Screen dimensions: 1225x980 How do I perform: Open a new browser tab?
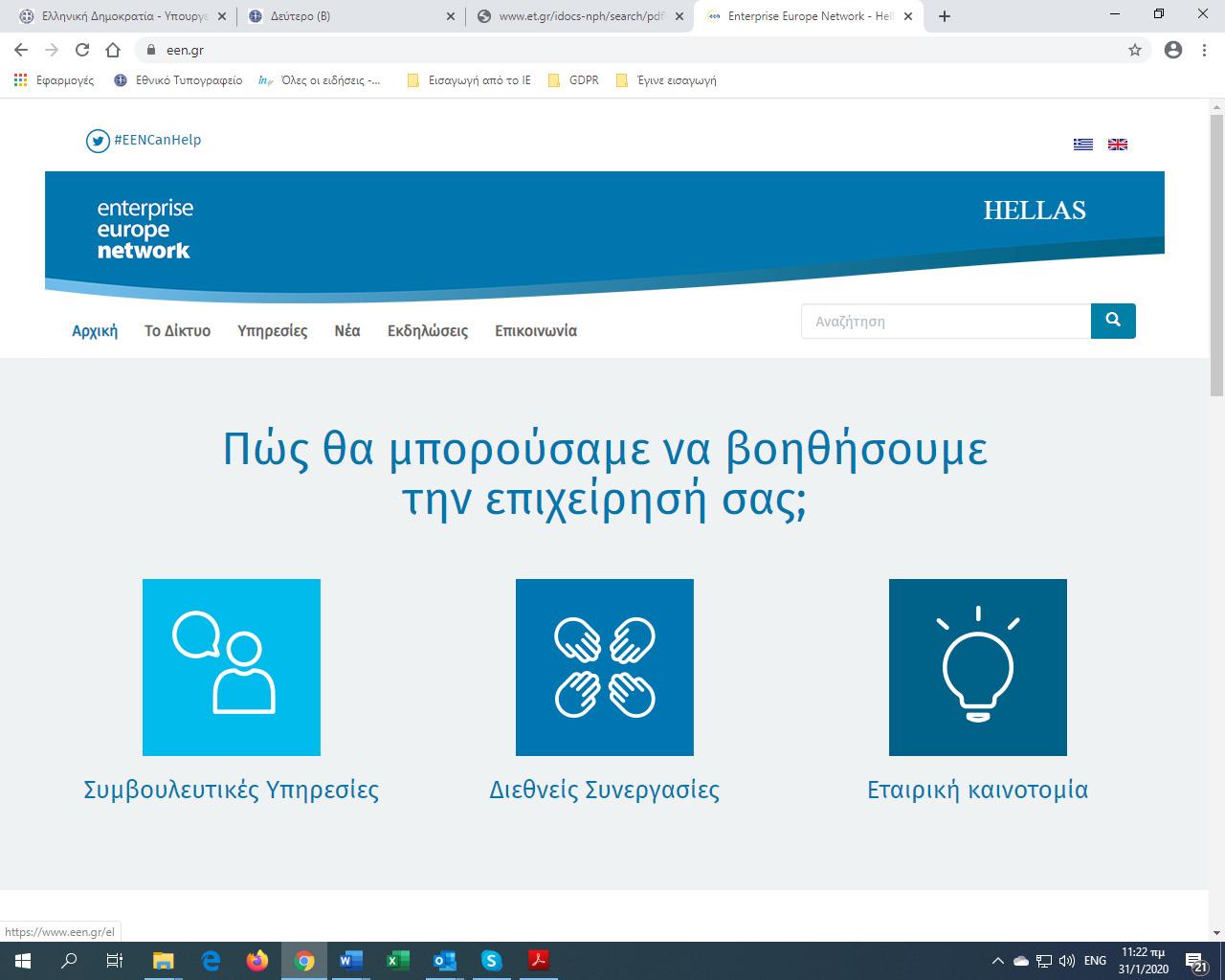click(945, 16)
